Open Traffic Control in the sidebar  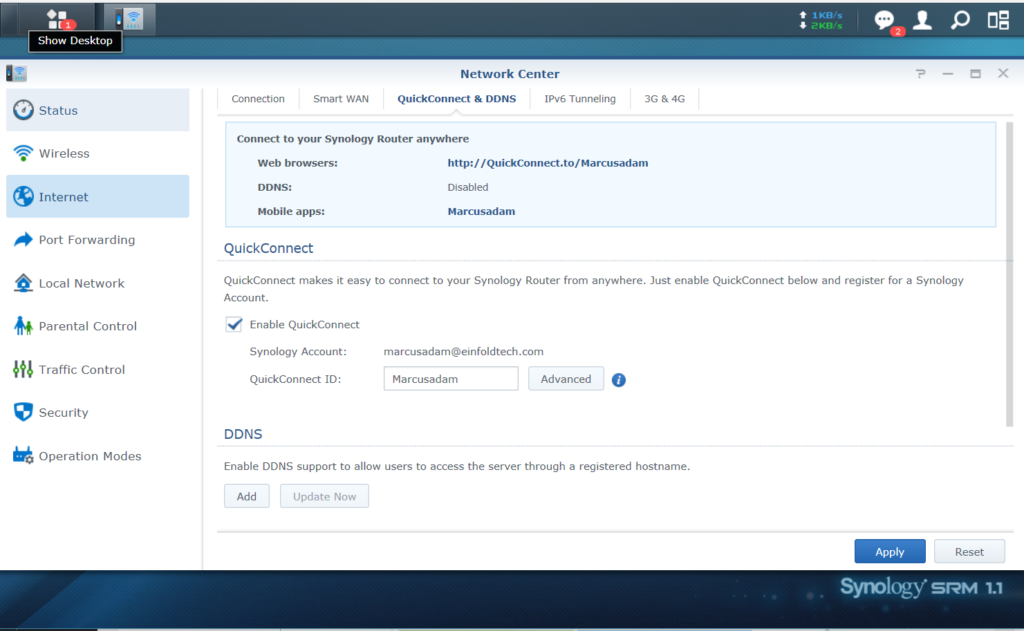tap(98, 369)
